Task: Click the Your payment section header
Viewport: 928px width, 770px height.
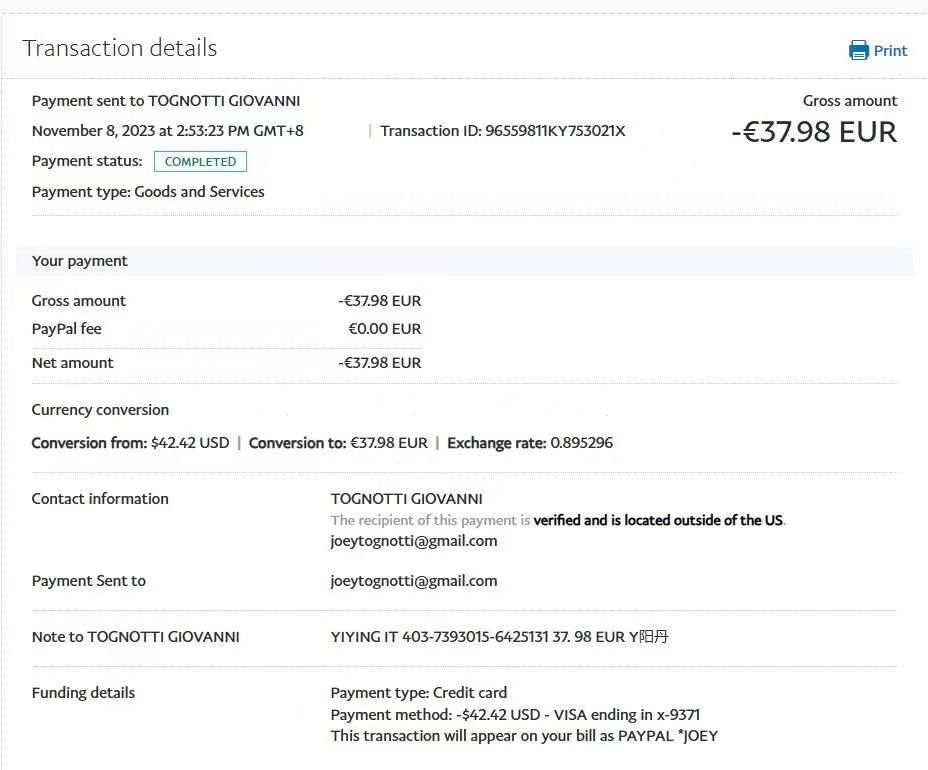Action: point(80,261)
